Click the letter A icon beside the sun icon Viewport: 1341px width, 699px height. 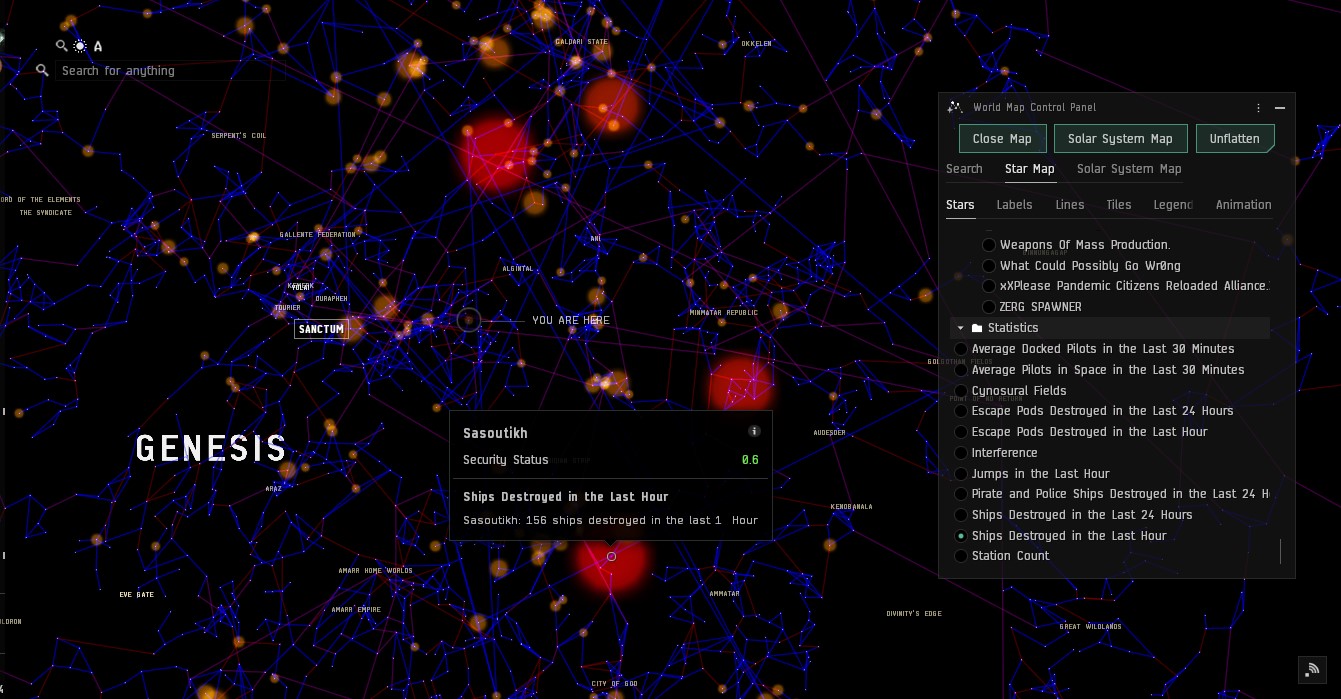[x=98, y=46]
